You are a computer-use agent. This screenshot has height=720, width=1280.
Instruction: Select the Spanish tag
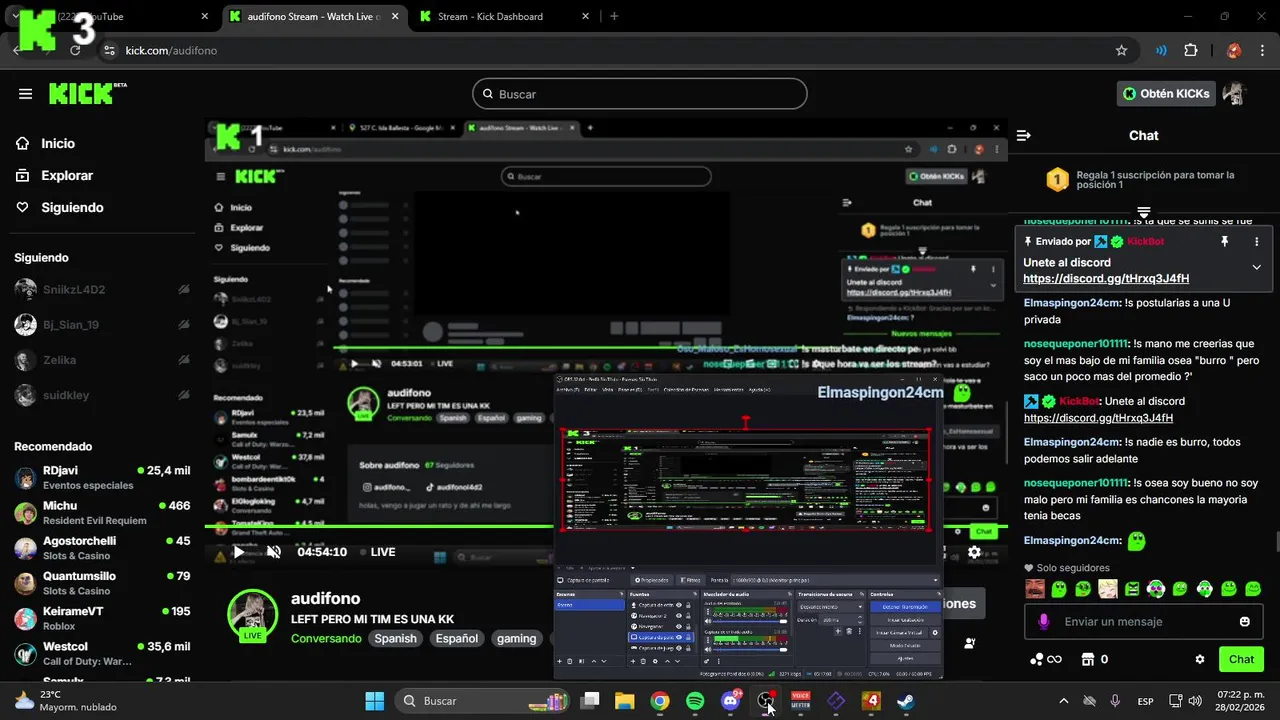click(x=395, y=638)
